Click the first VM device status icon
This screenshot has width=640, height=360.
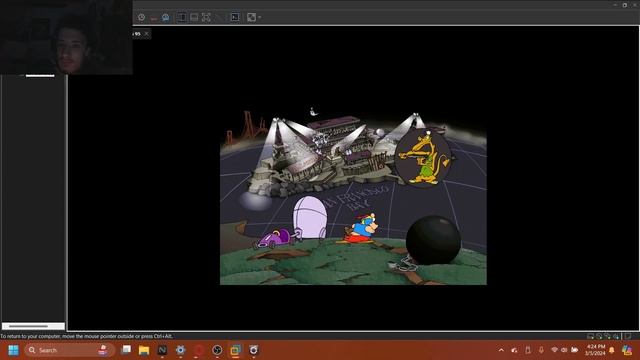(x=590, y=336)
